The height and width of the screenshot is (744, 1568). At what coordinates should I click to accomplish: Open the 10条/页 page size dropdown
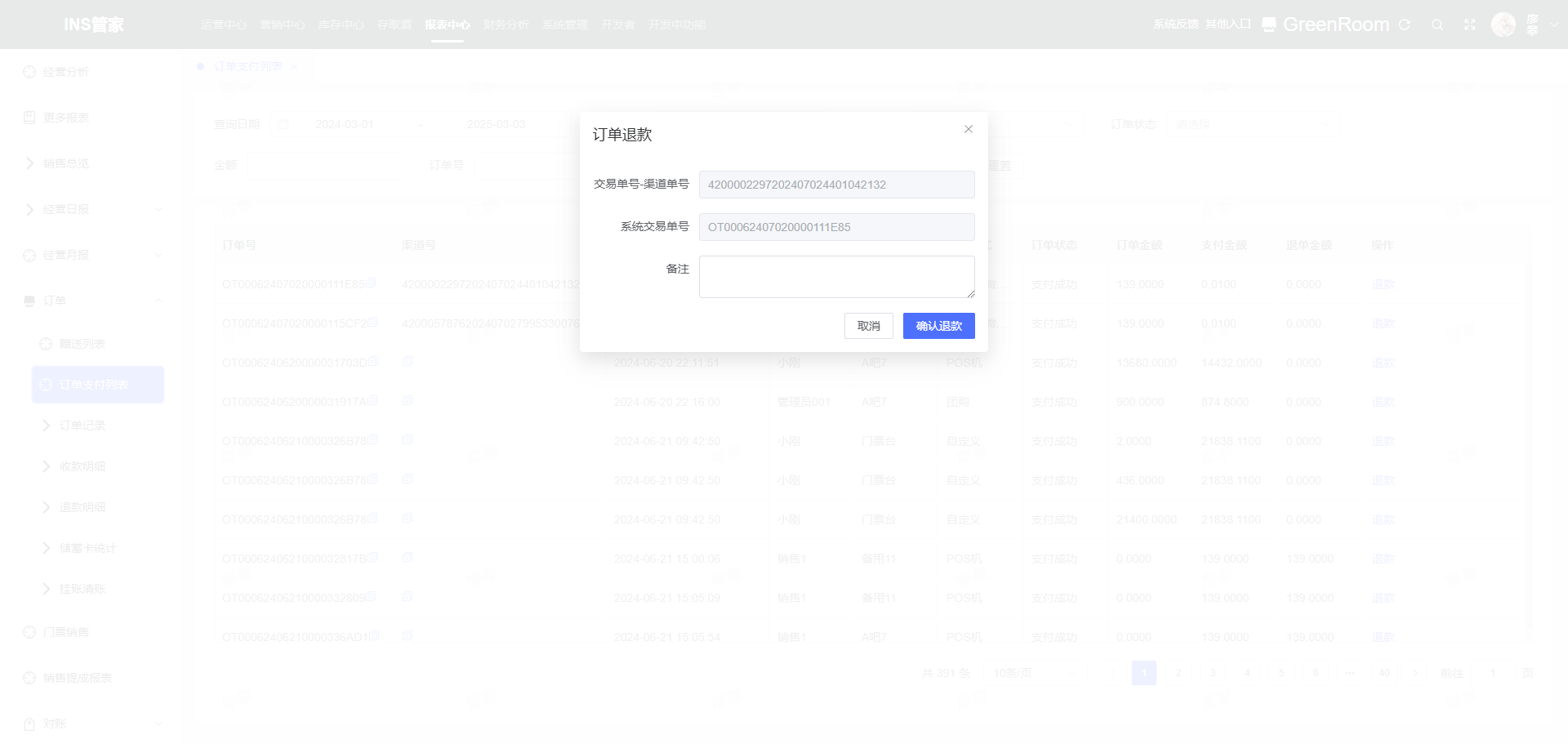click(x=1034, y=673)
